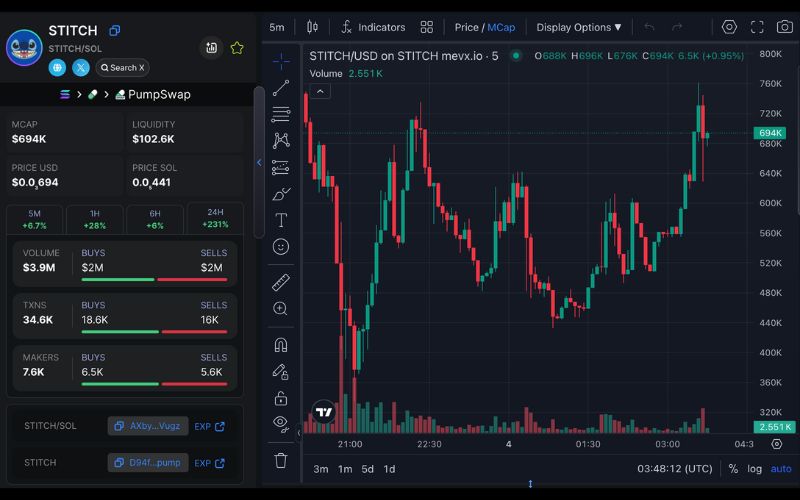This screenshot has width=800, height=500.
Task: Select the 1d date range
Action: (389, 469)
